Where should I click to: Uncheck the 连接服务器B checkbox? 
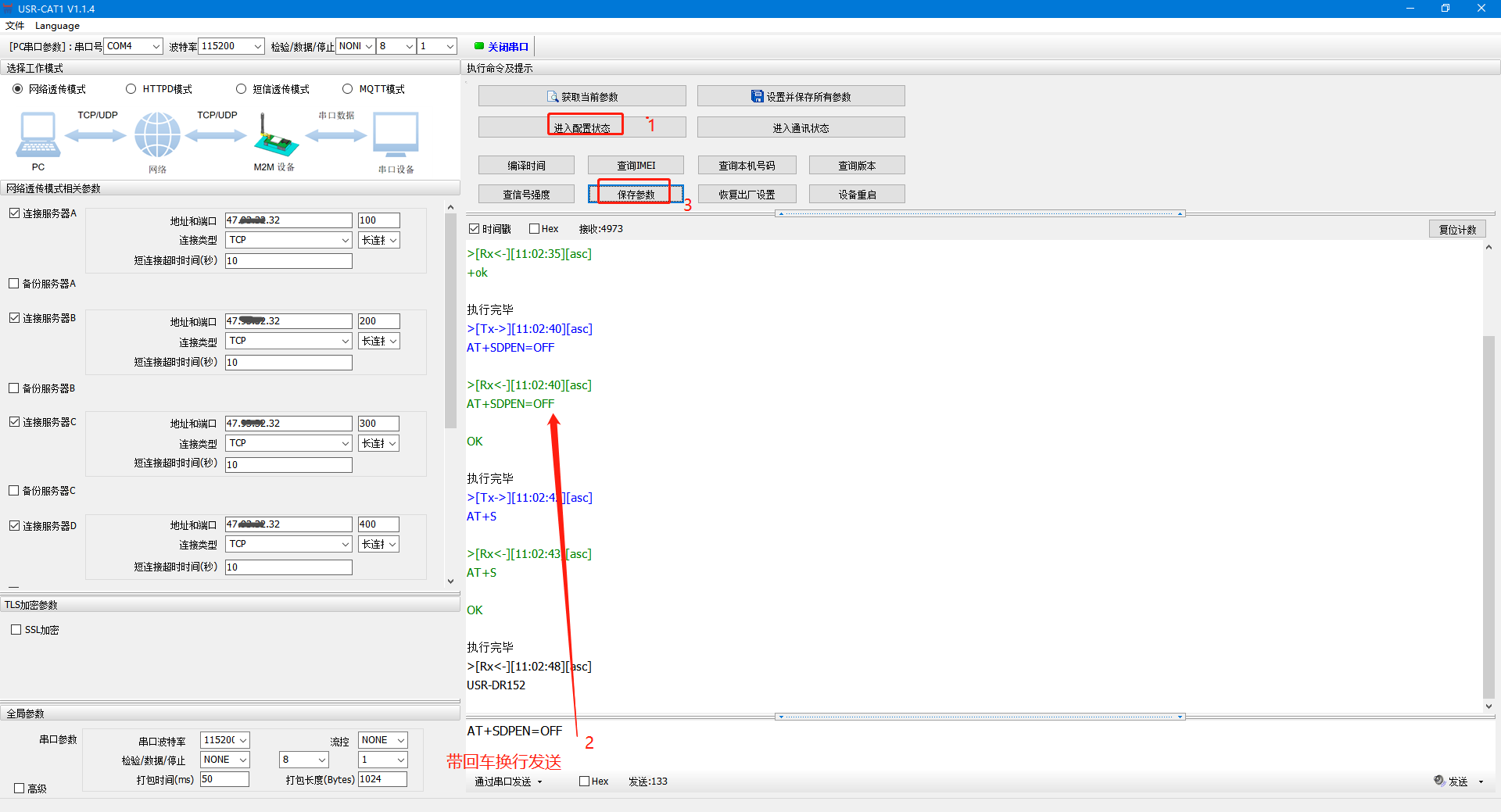point(14,318)
